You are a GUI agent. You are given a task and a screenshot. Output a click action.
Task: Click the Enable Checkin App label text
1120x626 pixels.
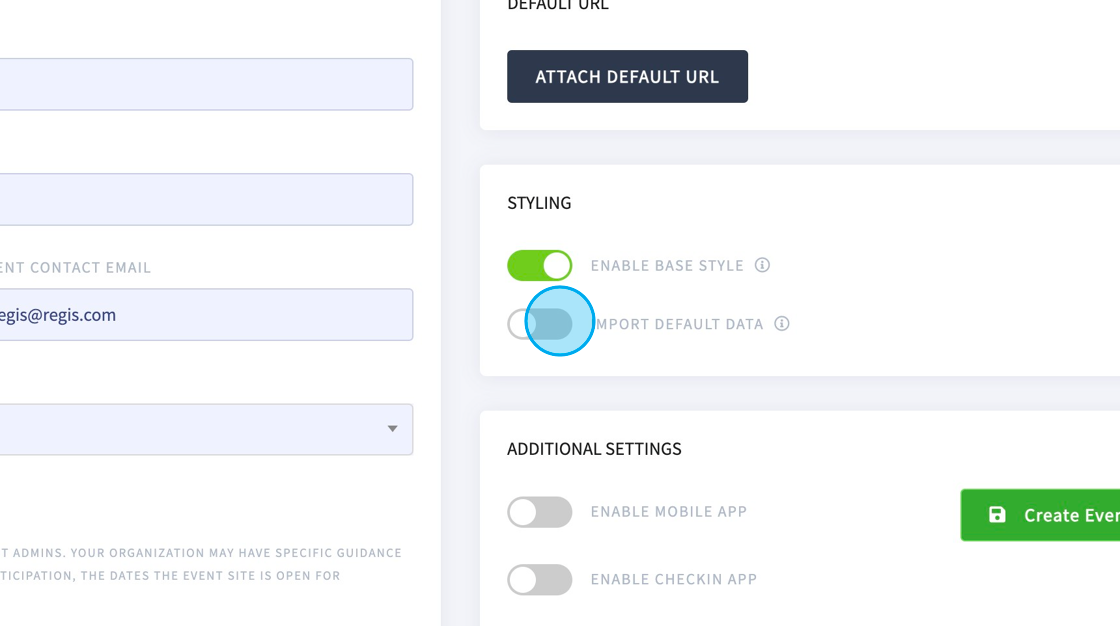[x=674, y=580]
